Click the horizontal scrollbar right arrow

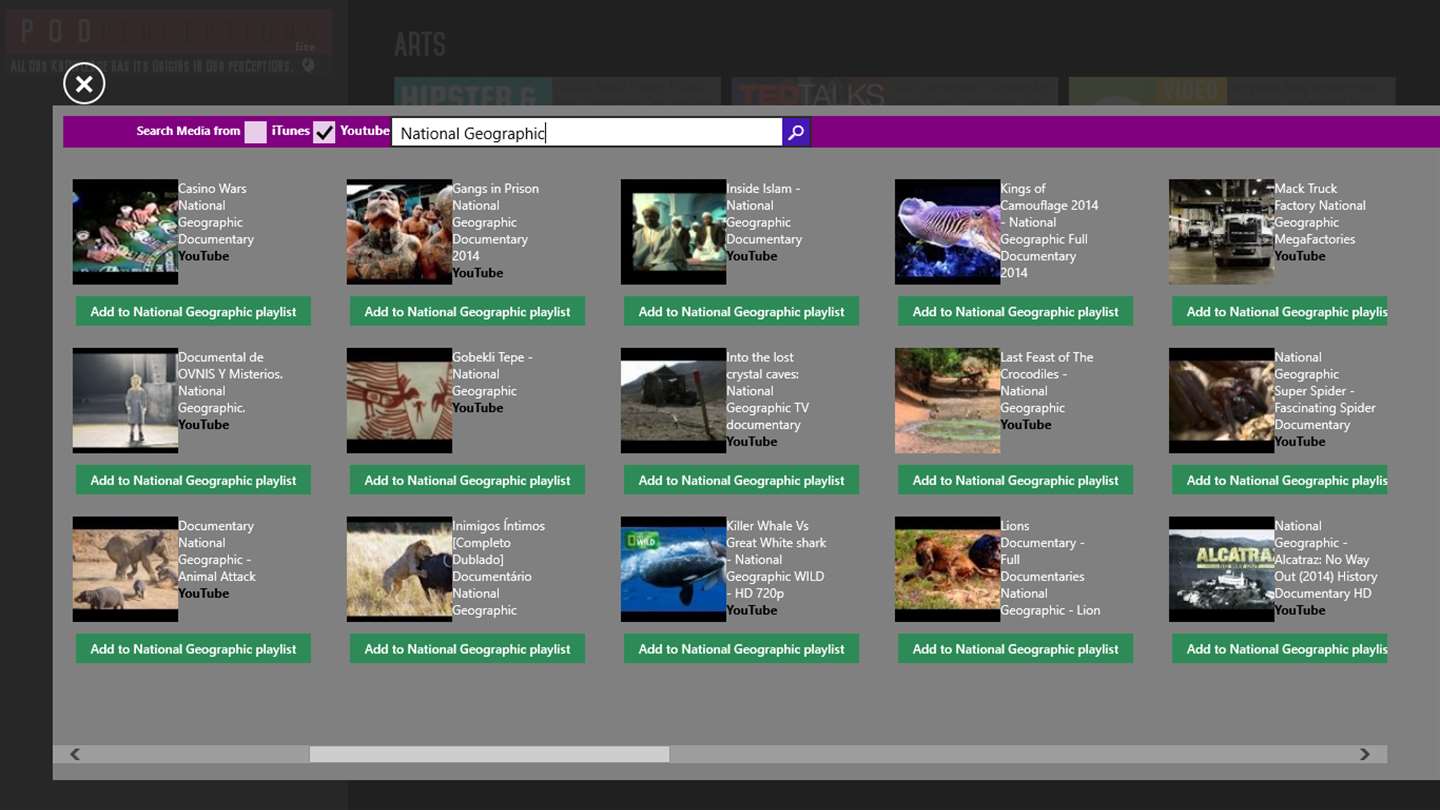tap(1365, 754)
